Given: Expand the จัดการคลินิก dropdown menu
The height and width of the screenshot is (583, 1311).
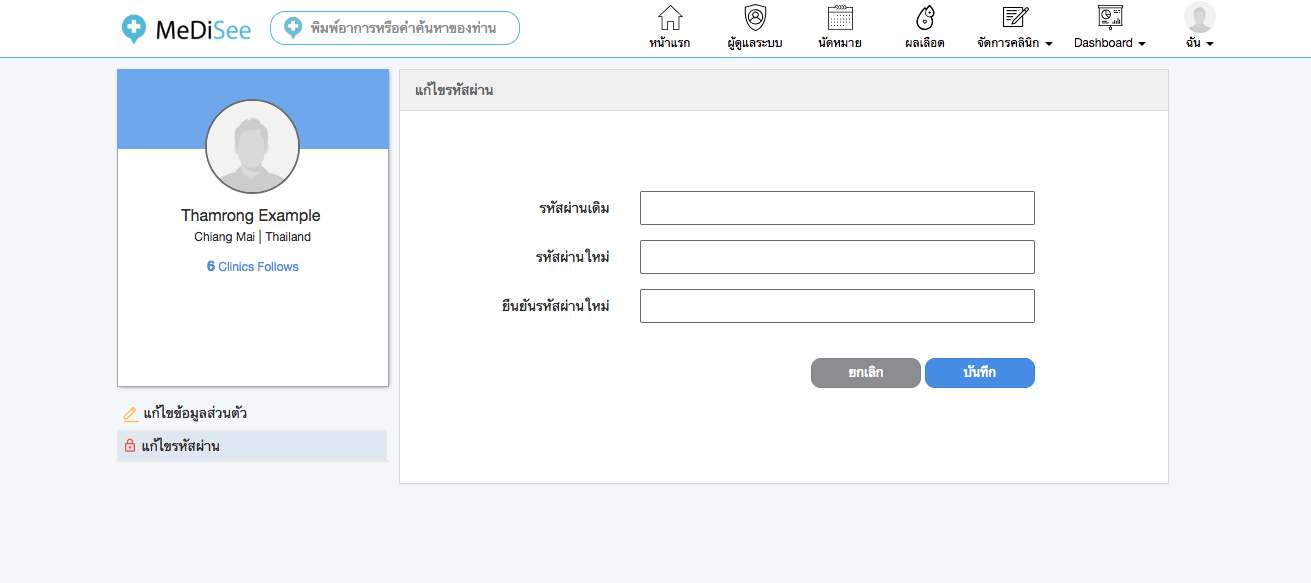Looking at the screenshot, I should click(1015, 43).
